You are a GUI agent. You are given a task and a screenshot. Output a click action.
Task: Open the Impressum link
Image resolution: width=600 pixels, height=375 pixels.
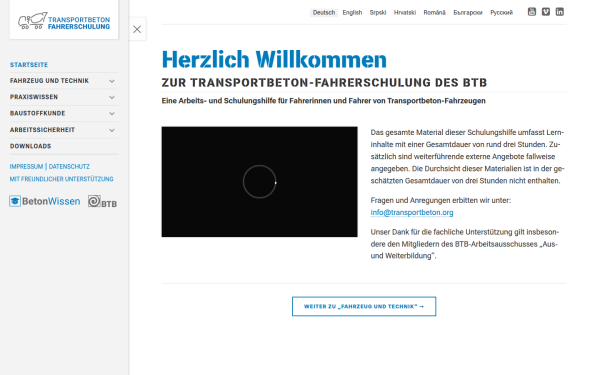[26, 166]
